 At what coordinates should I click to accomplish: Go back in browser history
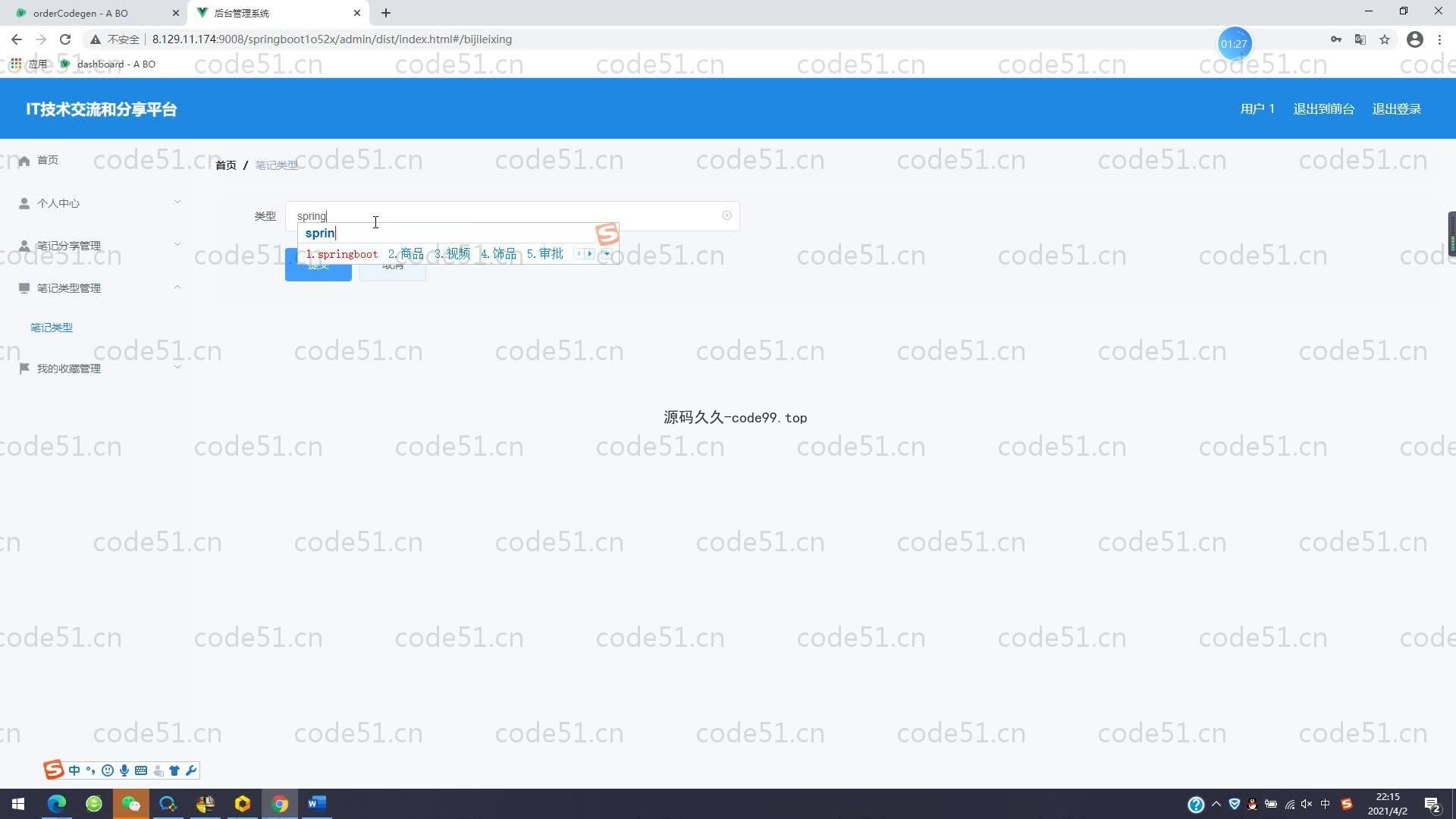click(17, 39)
